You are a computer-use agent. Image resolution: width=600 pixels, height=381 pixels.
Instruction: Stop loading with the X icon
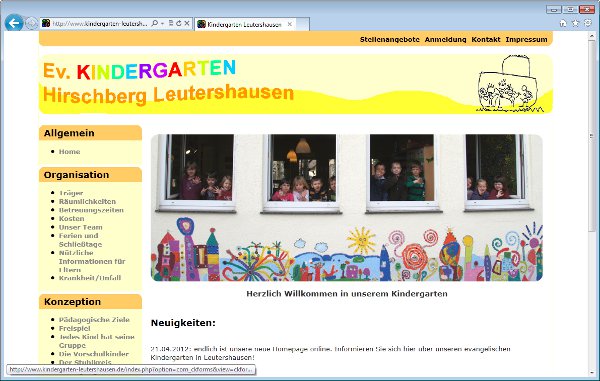click(187, 23)
